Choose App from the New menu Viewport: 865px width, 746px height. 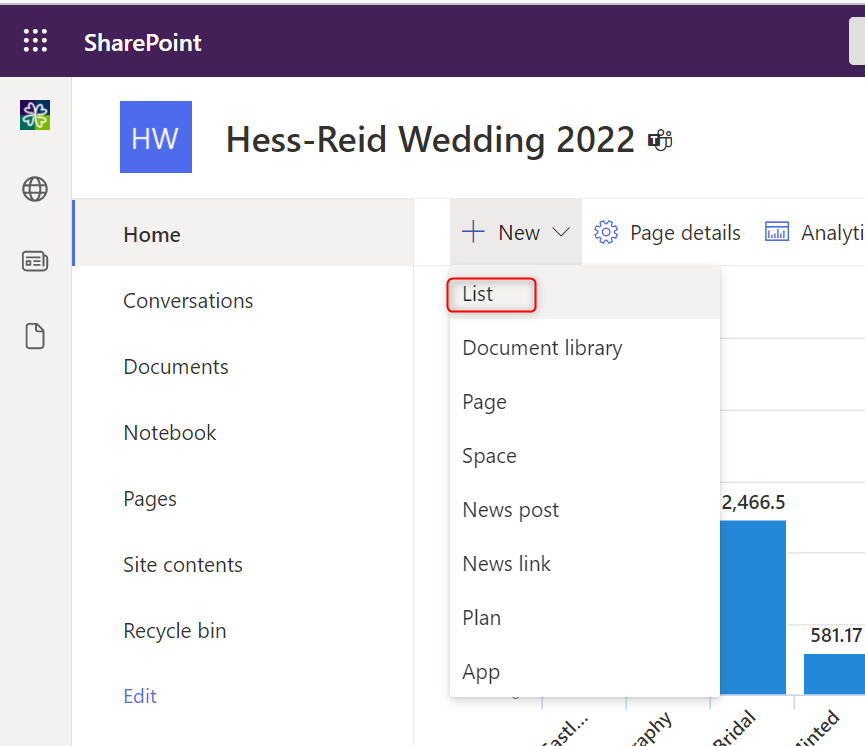point(585,673)
